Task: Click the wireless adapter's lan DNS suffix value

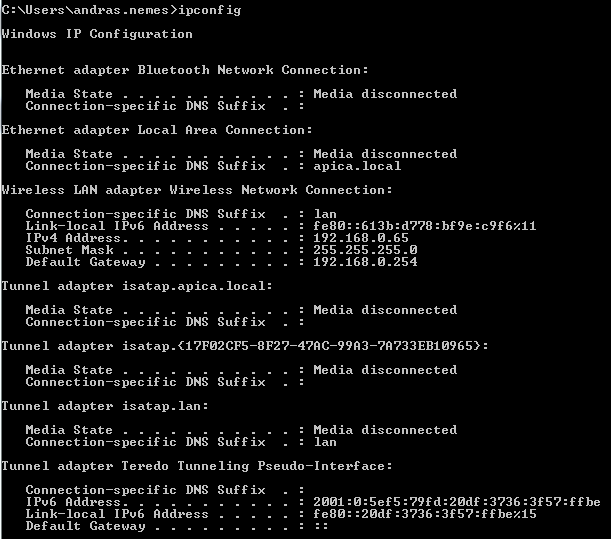Action: [325, 214]
